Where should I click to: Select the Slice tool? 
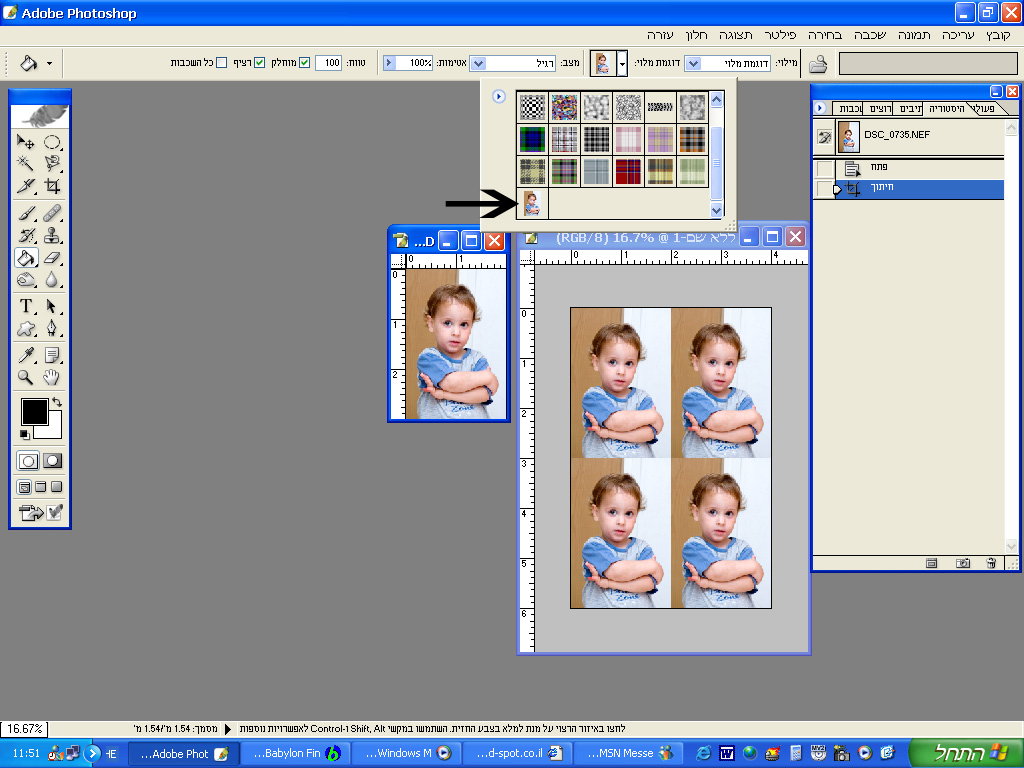click(x=26, y=186)
